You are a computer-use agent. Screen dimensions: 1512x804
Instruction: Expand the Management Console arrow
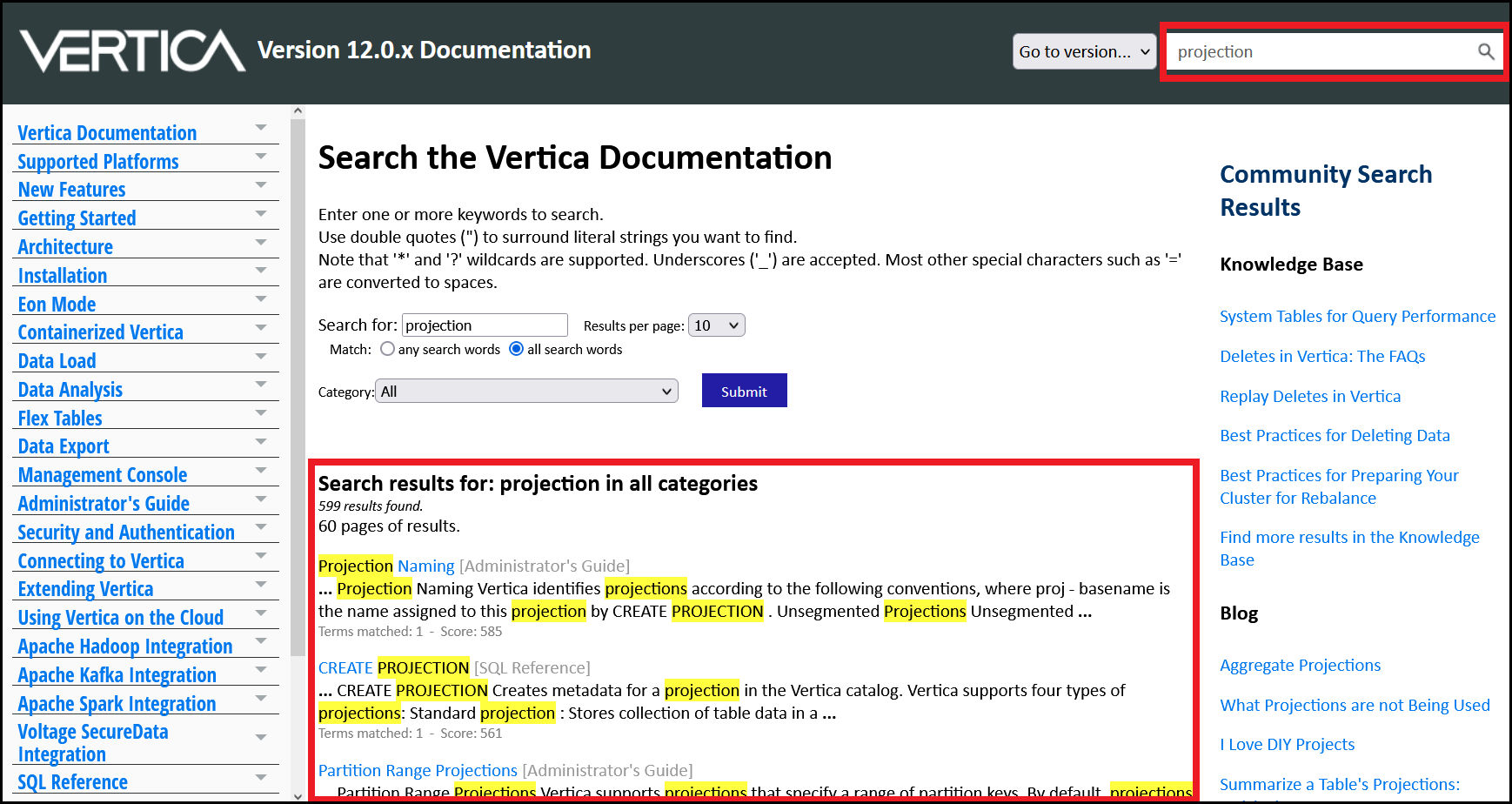[x=260, y=471]
